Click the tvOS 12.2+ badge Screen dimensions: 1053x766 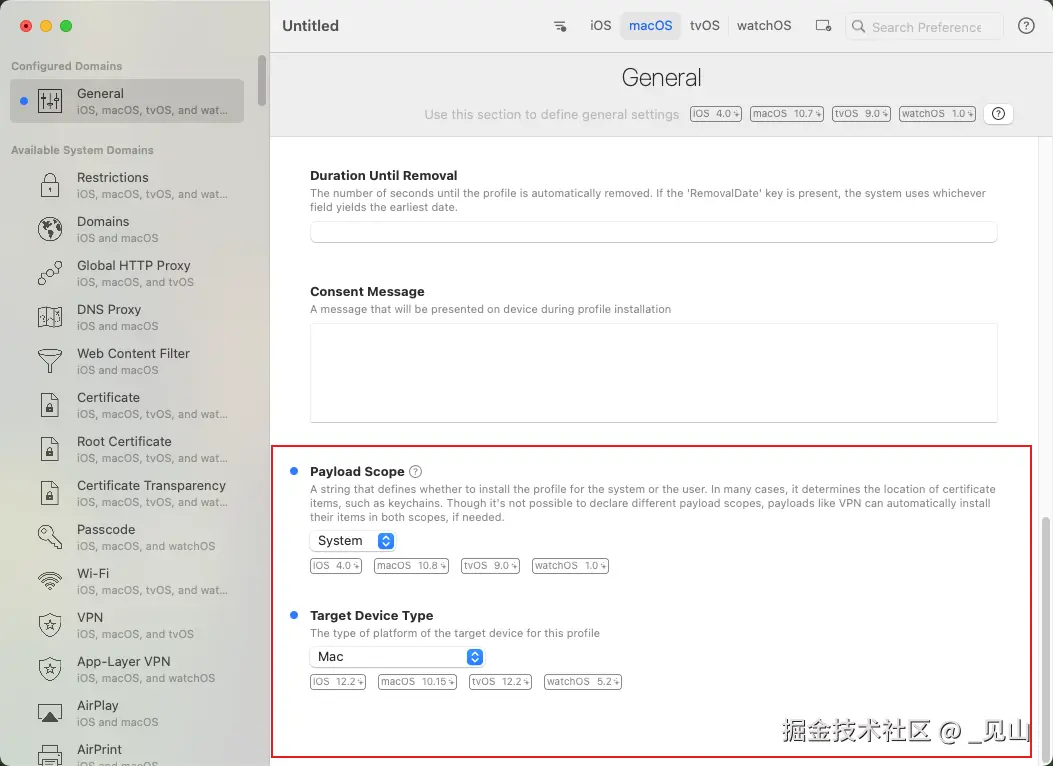point(500,682)
